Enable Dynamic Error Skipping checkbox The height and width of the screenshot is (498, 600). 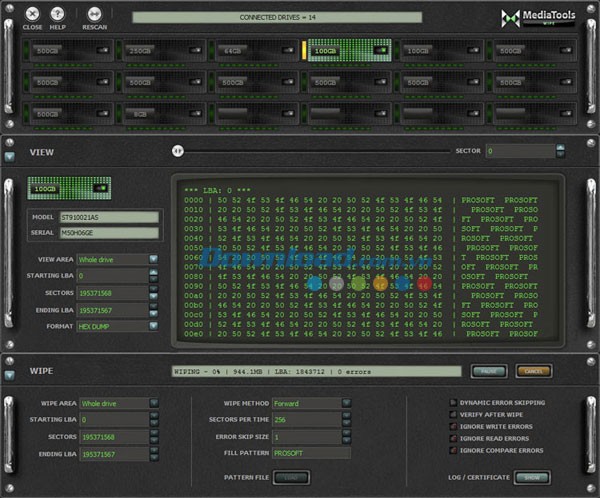(454, 403)
